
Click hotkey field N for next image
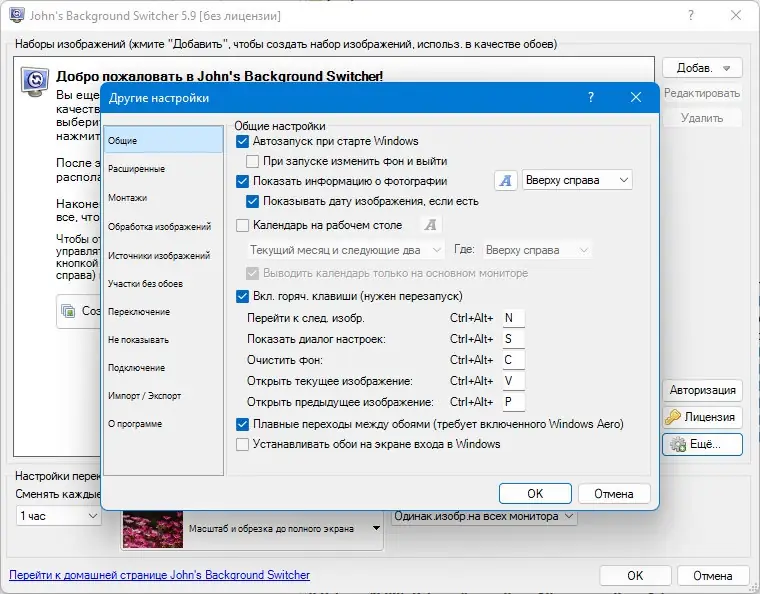click(x=513, y=318)
